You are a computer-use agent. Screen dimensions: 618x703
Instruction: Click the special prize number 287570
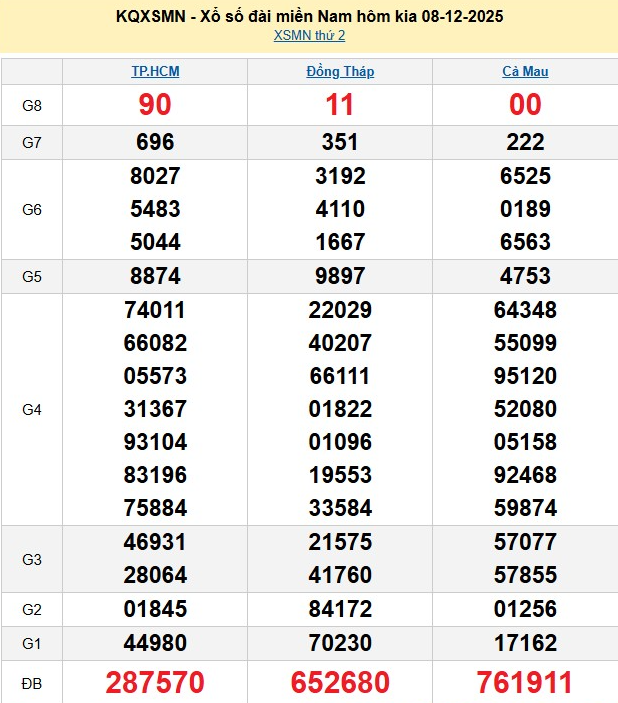[155, 682]
